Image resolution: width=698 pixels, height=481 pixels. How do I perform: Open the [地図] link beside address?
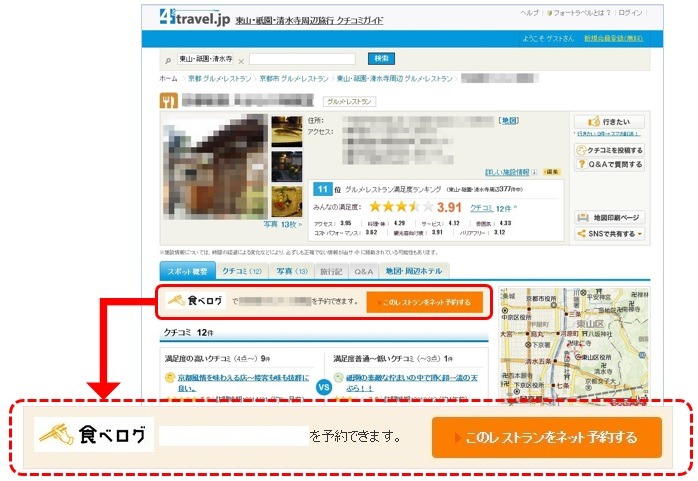click(x=509, y=121)
